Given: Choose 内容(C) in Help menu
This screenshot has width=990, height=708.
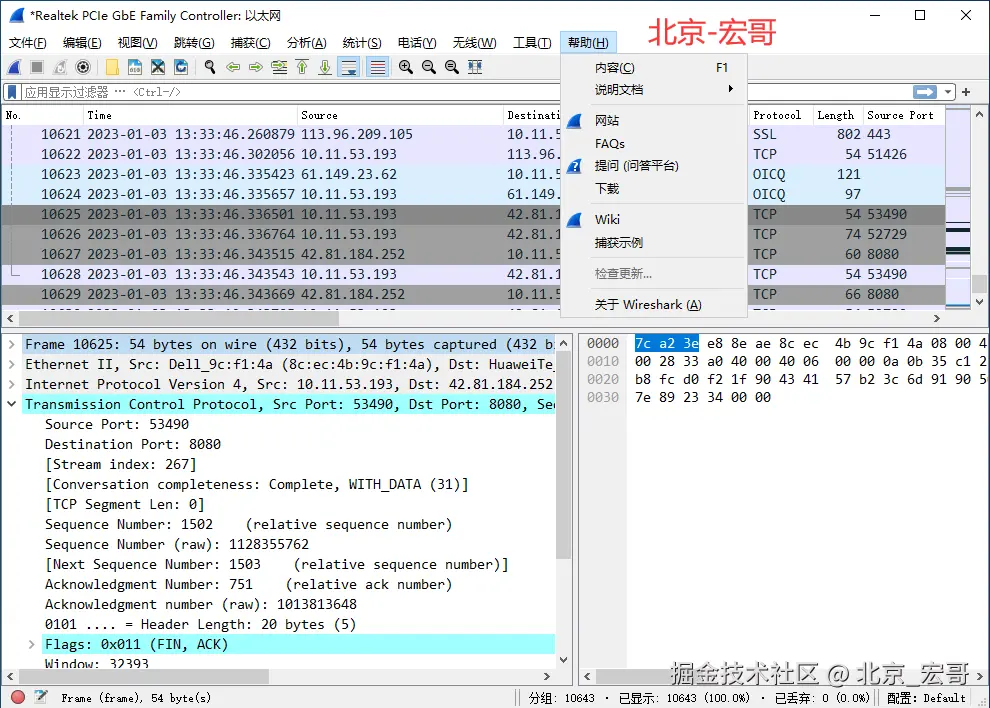Looking at the screenshot, I should (653, 68).
